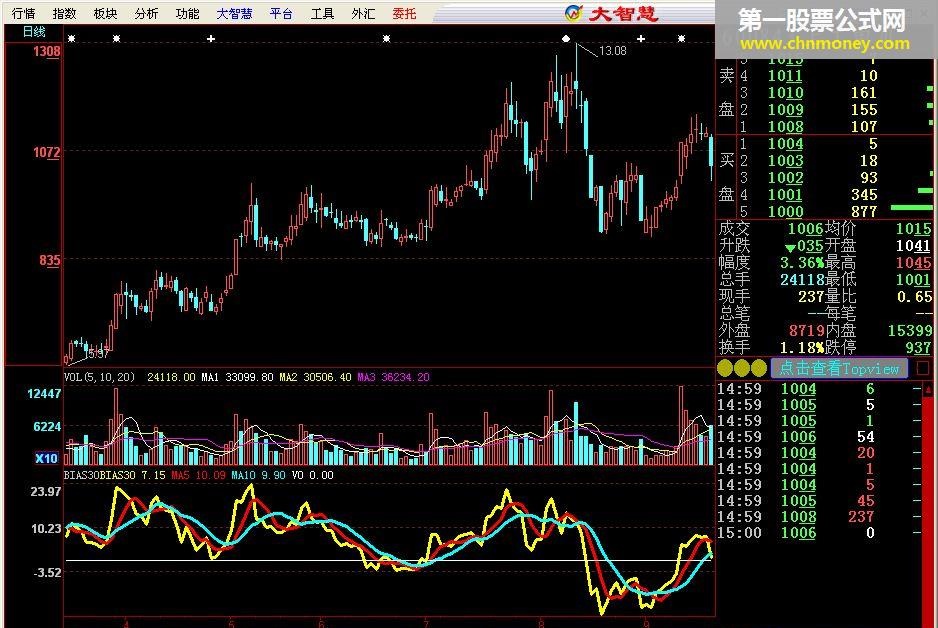The width and height of the screenshot is (938, 628).
Task: Click the middle yellow circle indicator
Action: click(742, 368)
